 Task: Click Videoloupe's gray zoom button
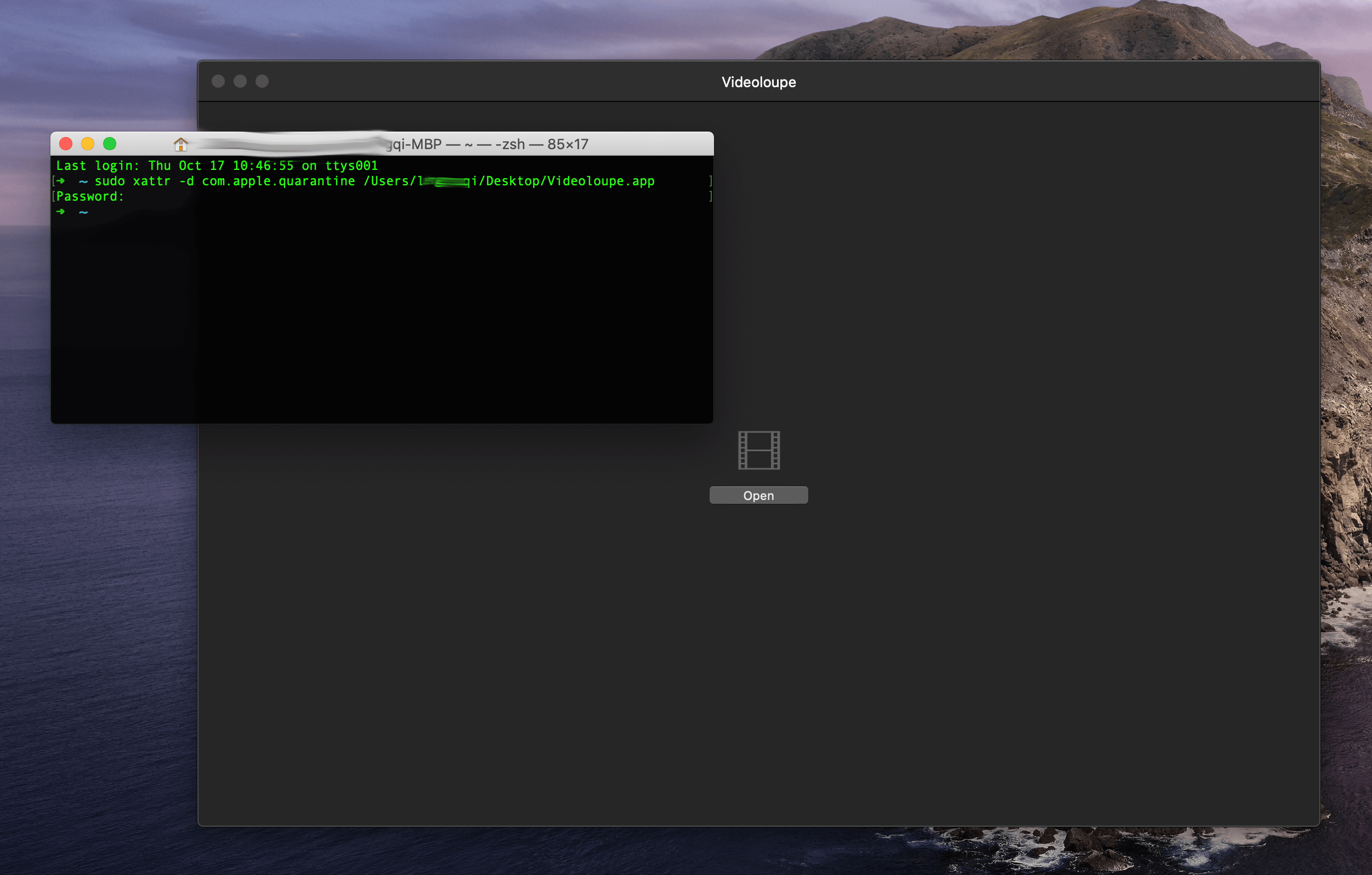tap(262, 82)
